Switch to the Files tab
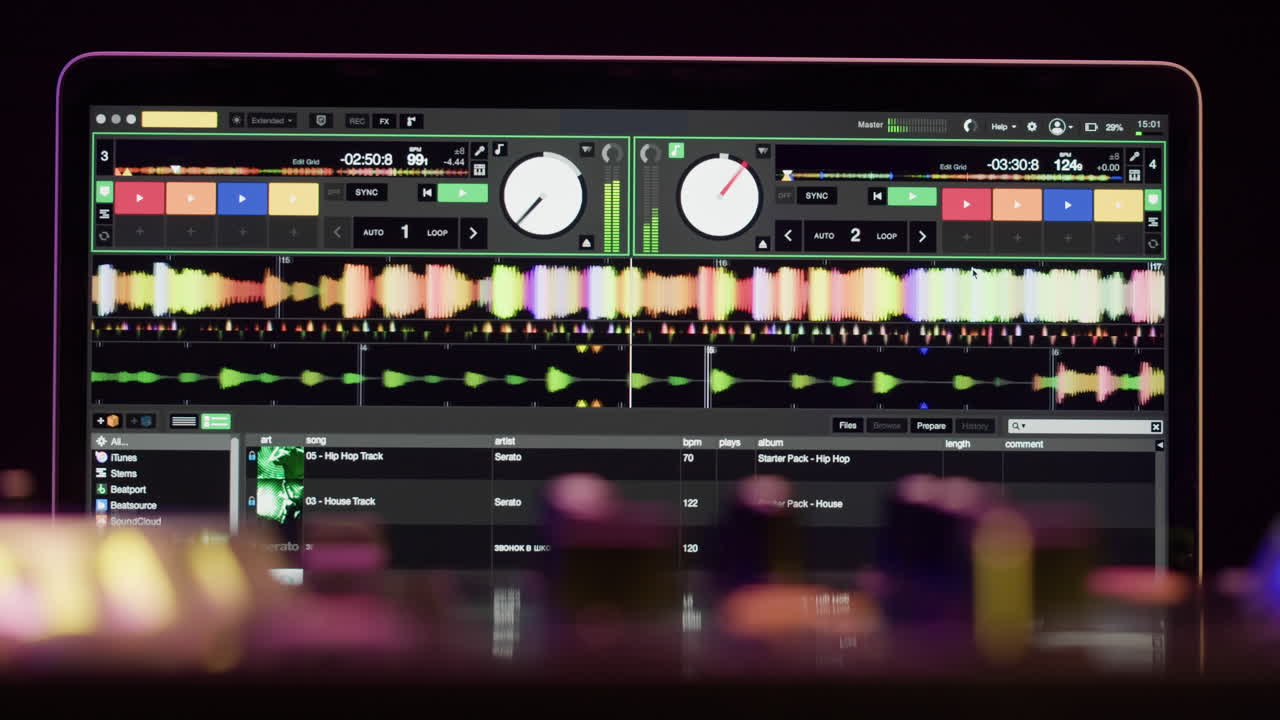Screen dimensions: 1280x720 (847, 425)
